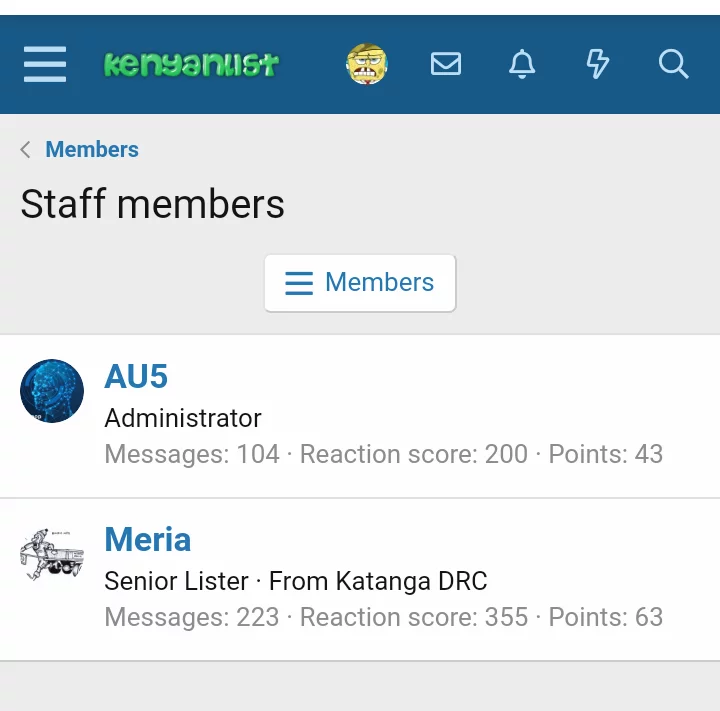
Task: Go to the Members breadcrumb link
Action: pos(92,150)
